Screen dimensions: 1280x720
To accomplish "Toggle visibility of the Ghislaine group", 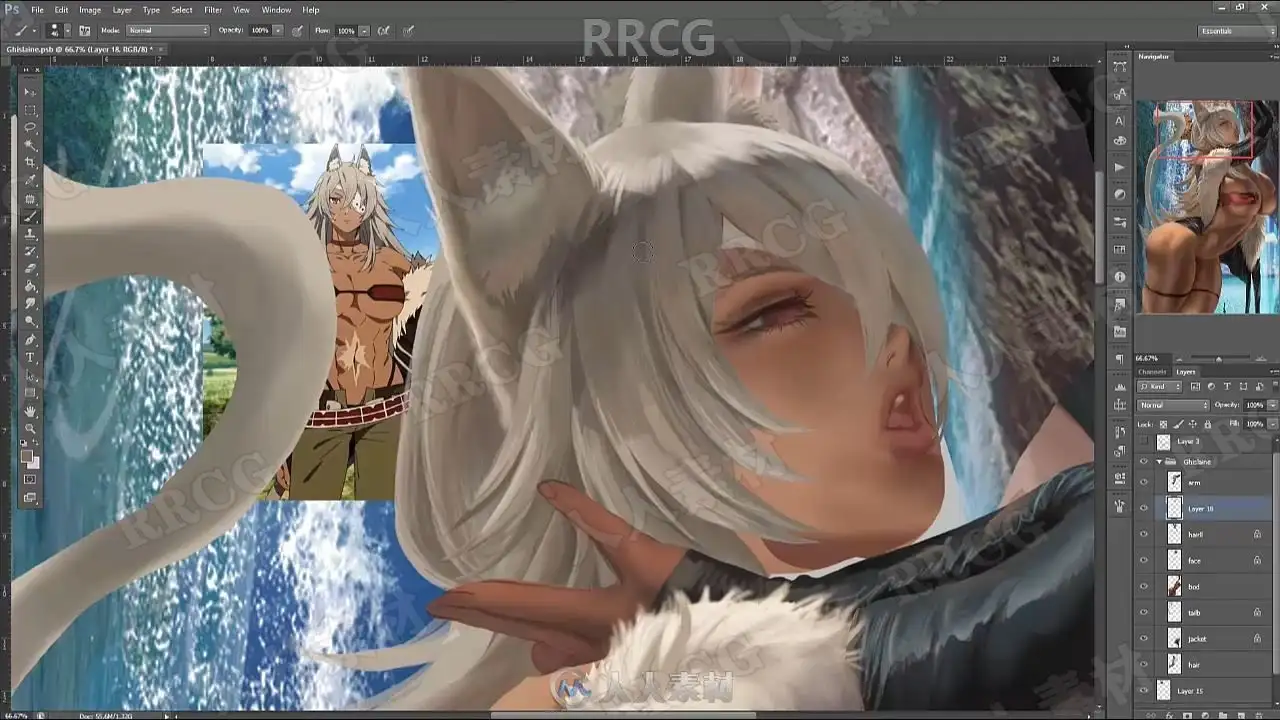I will coord(1144,462).
